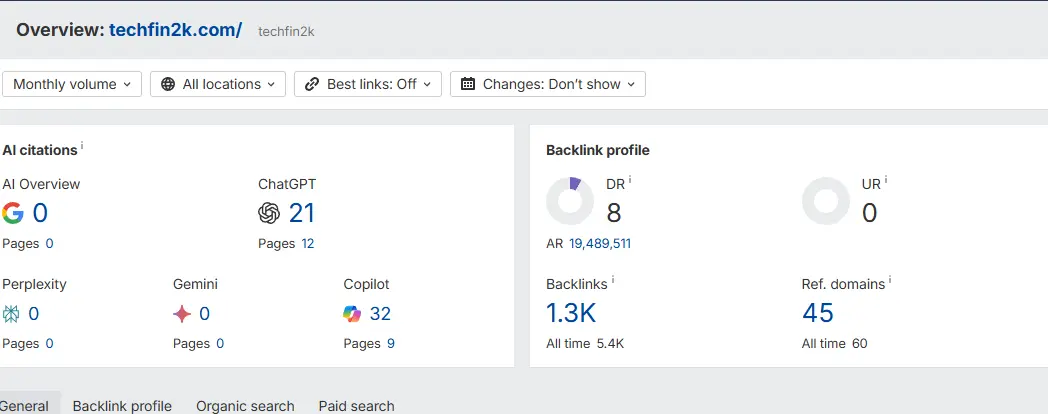Image resolution: width=1048 pixels, height=414 pixels.
Task: Click the Gemini sparkle icon
Action: [x=182, y=314]
